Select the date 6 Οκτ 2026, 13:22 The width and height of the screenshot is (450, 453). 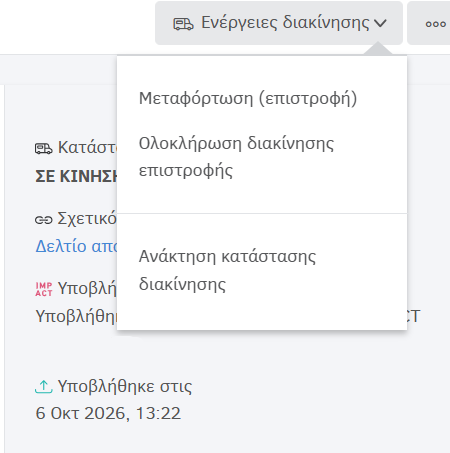click(x=108, y=413)
